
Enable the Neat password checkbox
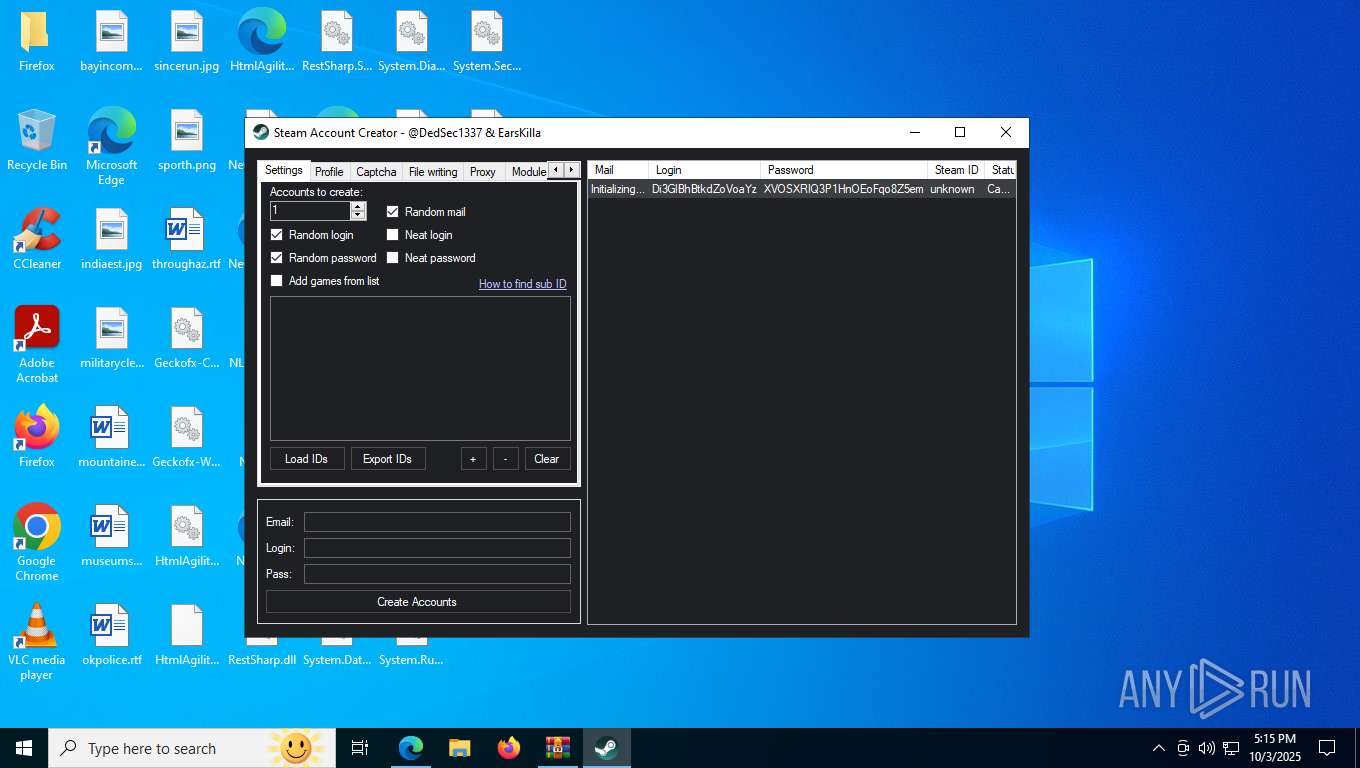(x=393, y=258)
